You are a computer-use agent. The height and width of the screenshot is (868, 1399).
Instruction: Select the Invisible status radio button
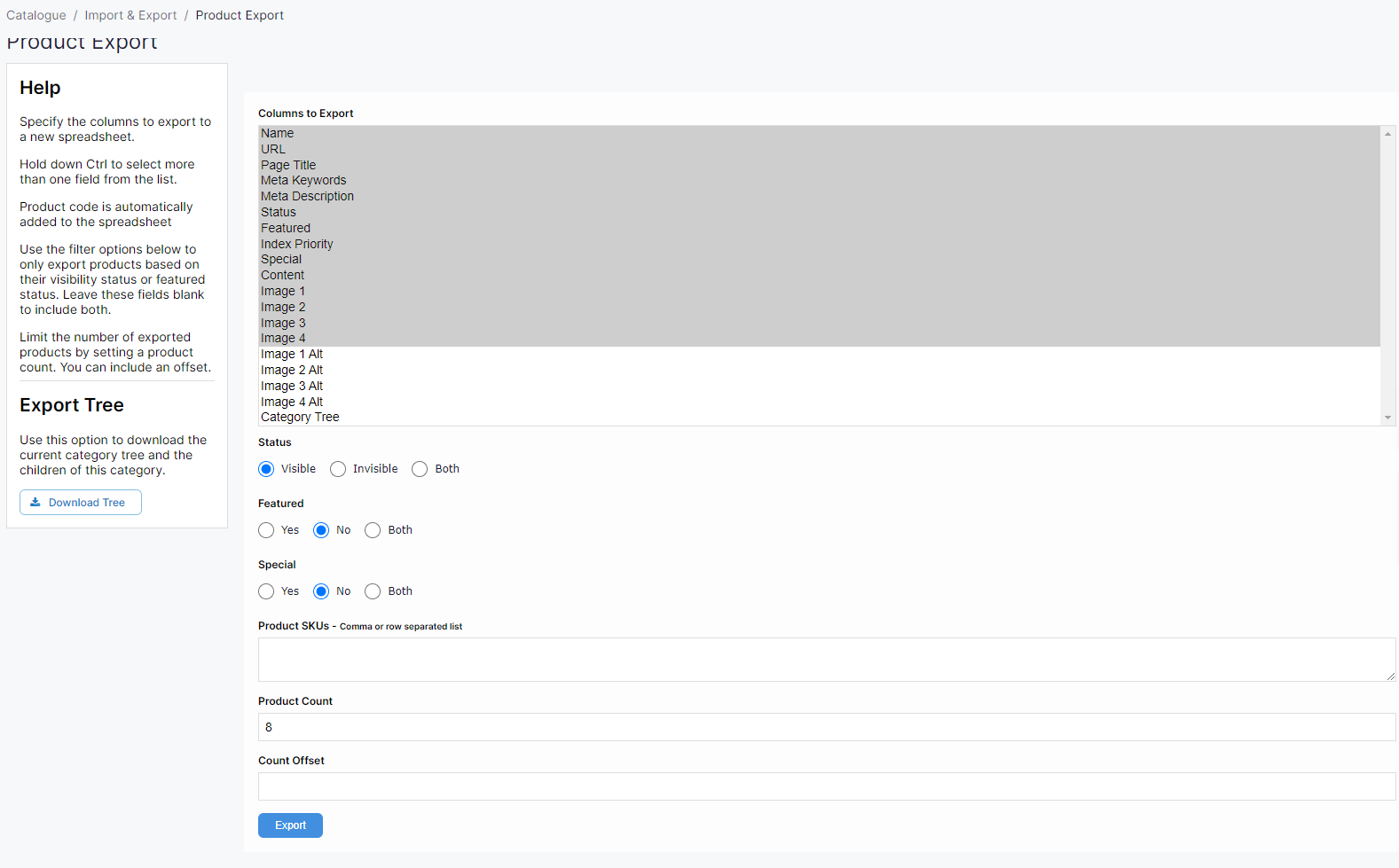coord(338,469)
